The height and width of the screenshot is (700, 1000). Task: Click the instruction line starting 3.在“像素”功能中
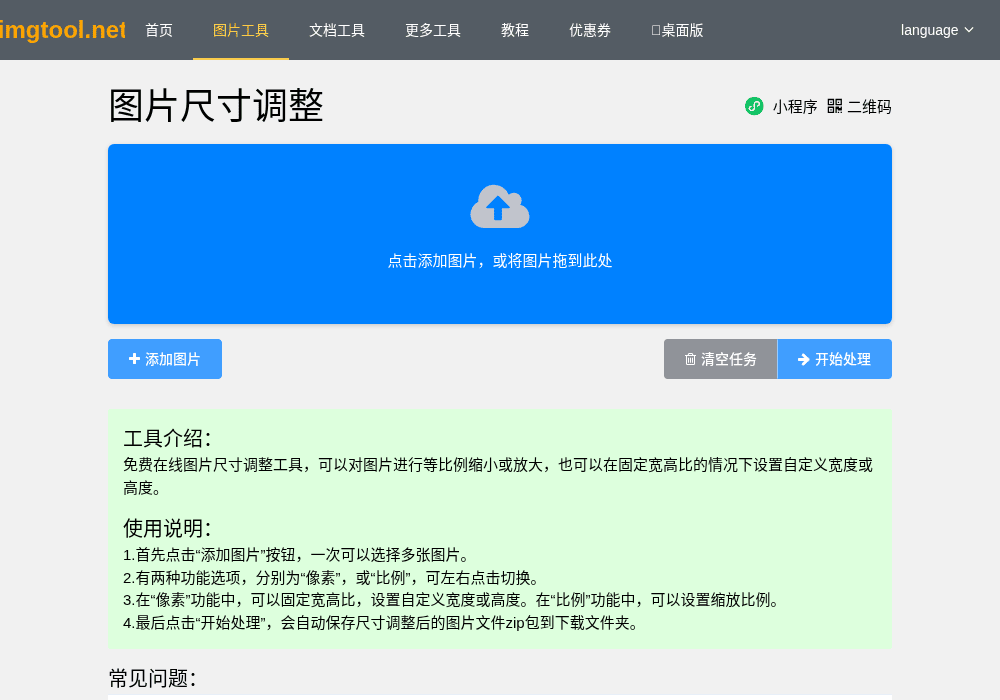pyautogui.click(x=452, y=600)
